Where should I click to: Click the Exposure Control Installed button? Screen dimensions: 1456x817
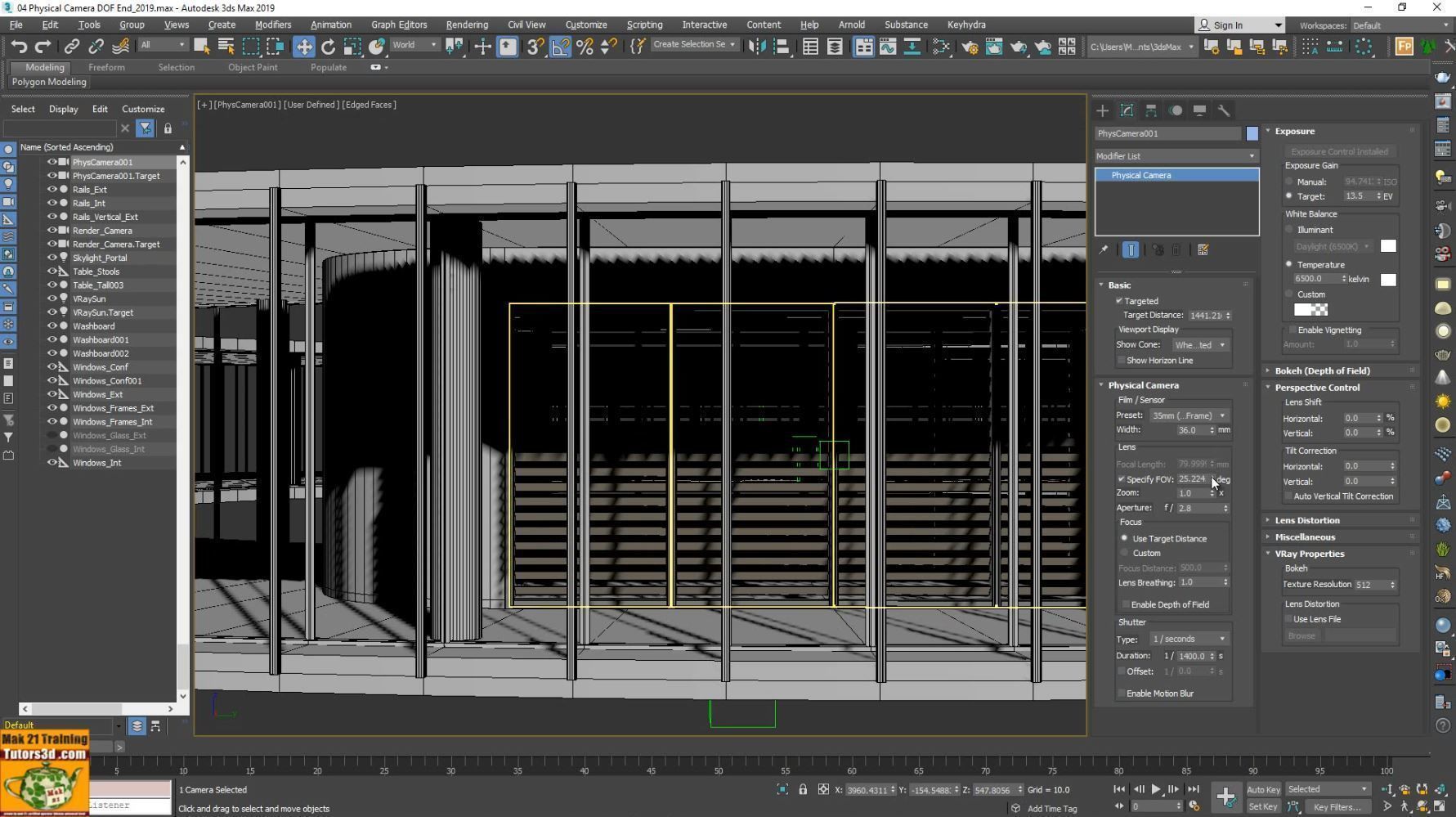(1339, 151)
